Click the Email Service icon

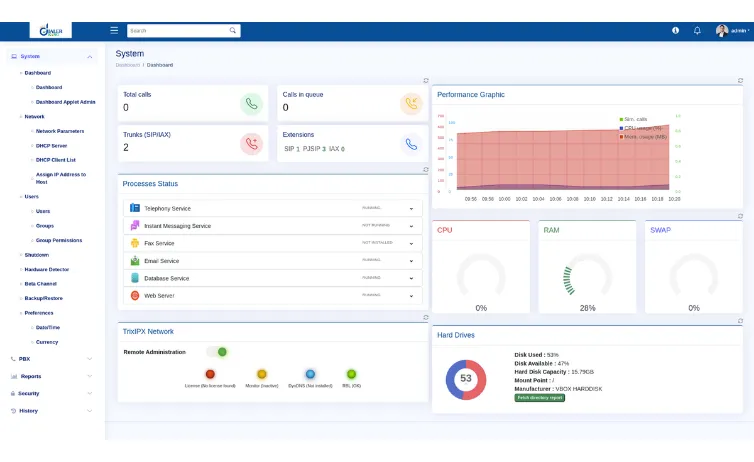click(x=135, y=261)
